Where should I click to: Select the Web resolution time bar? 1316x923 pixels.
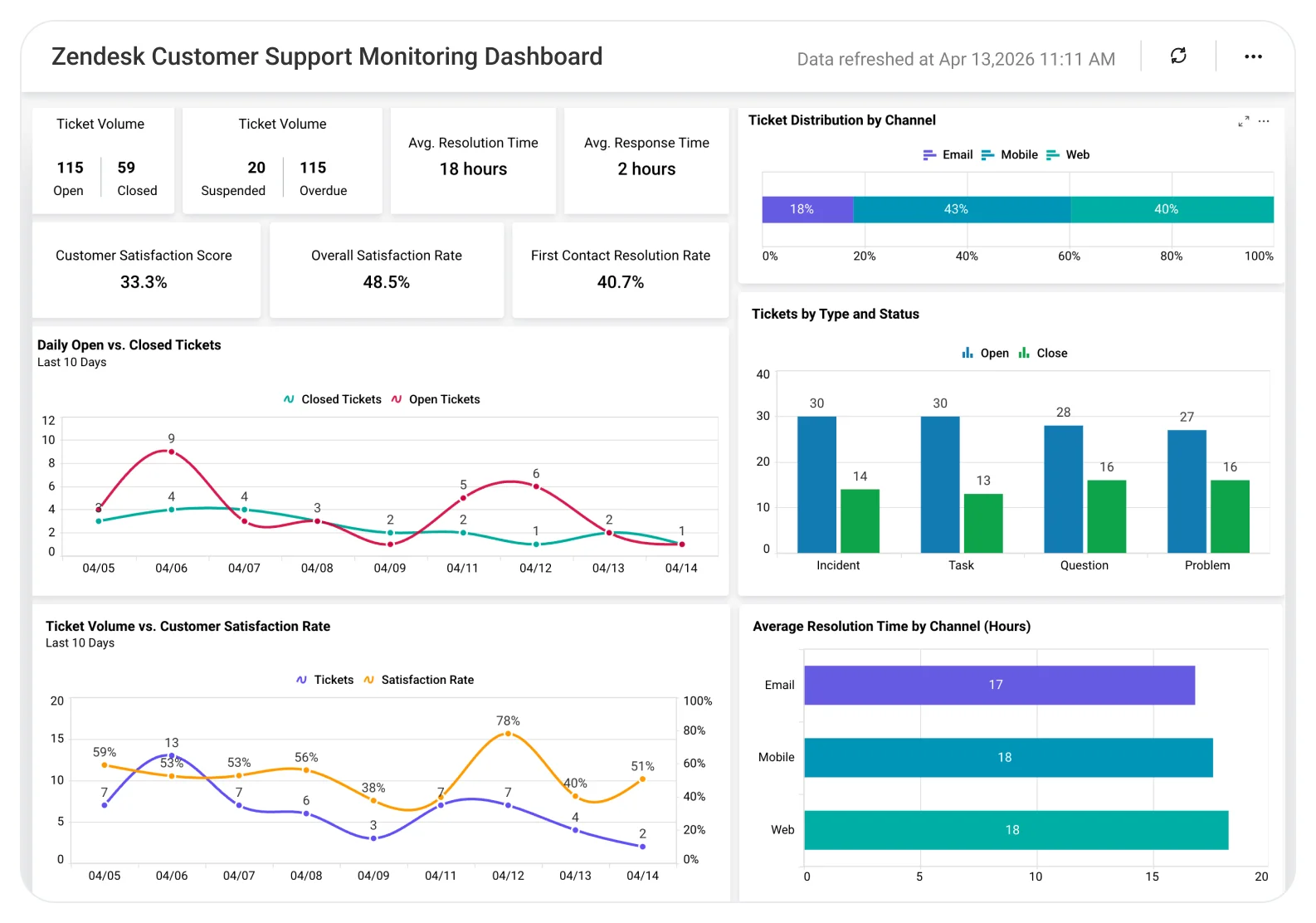[x=1016, y=830]
